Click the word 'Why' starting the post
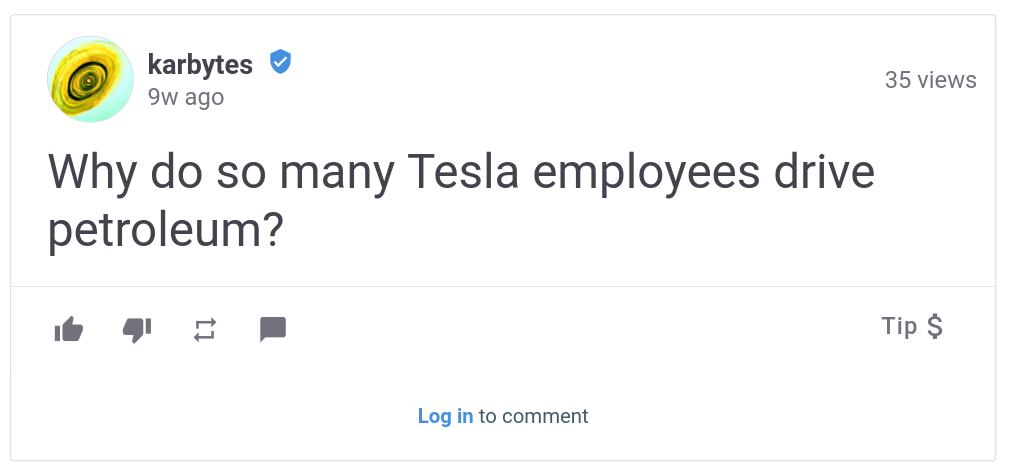The width and height of the screenshot is (1013, 472). (93, 172)
